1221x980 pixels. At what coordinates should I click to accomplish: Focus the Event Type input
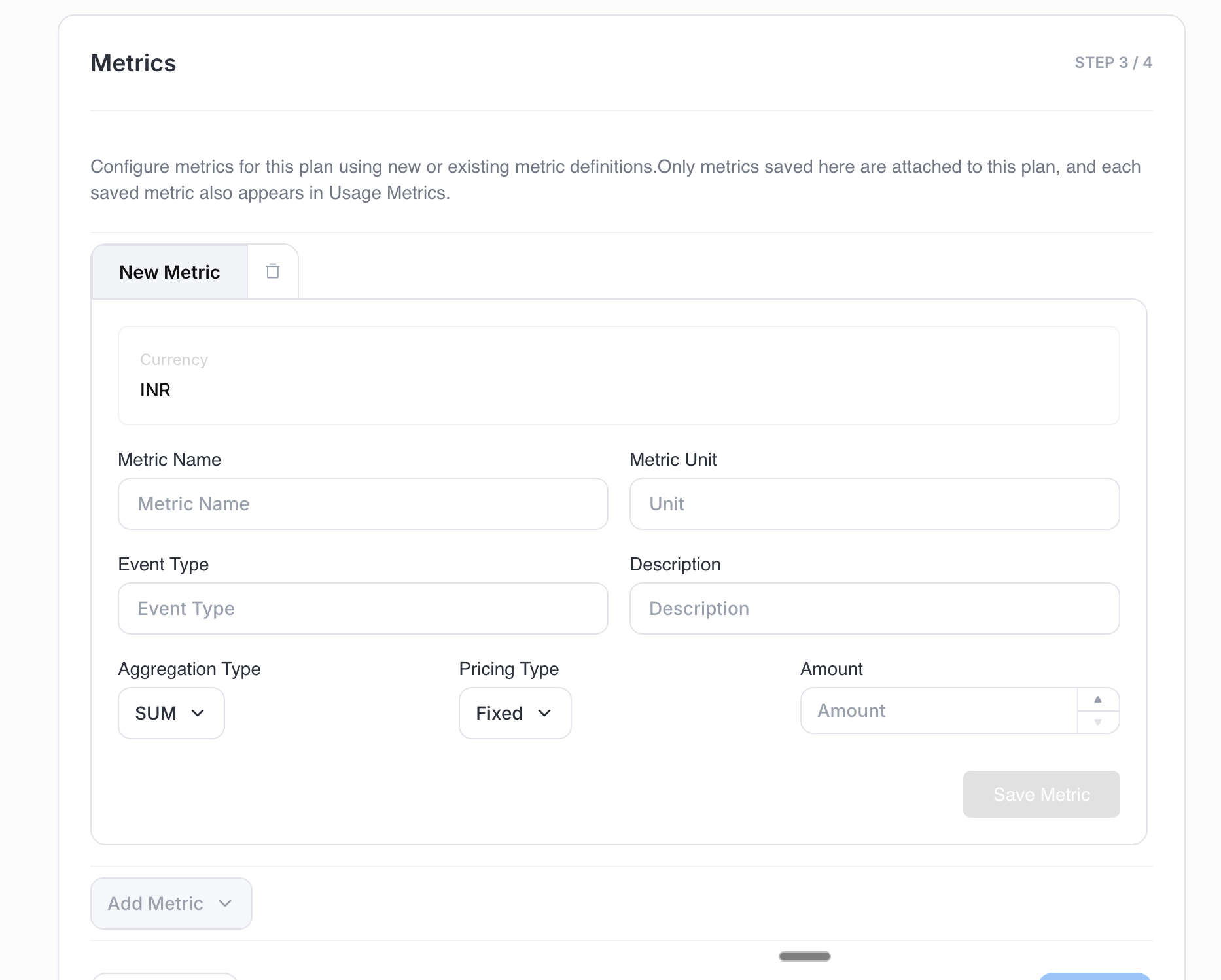pos(363,608)
